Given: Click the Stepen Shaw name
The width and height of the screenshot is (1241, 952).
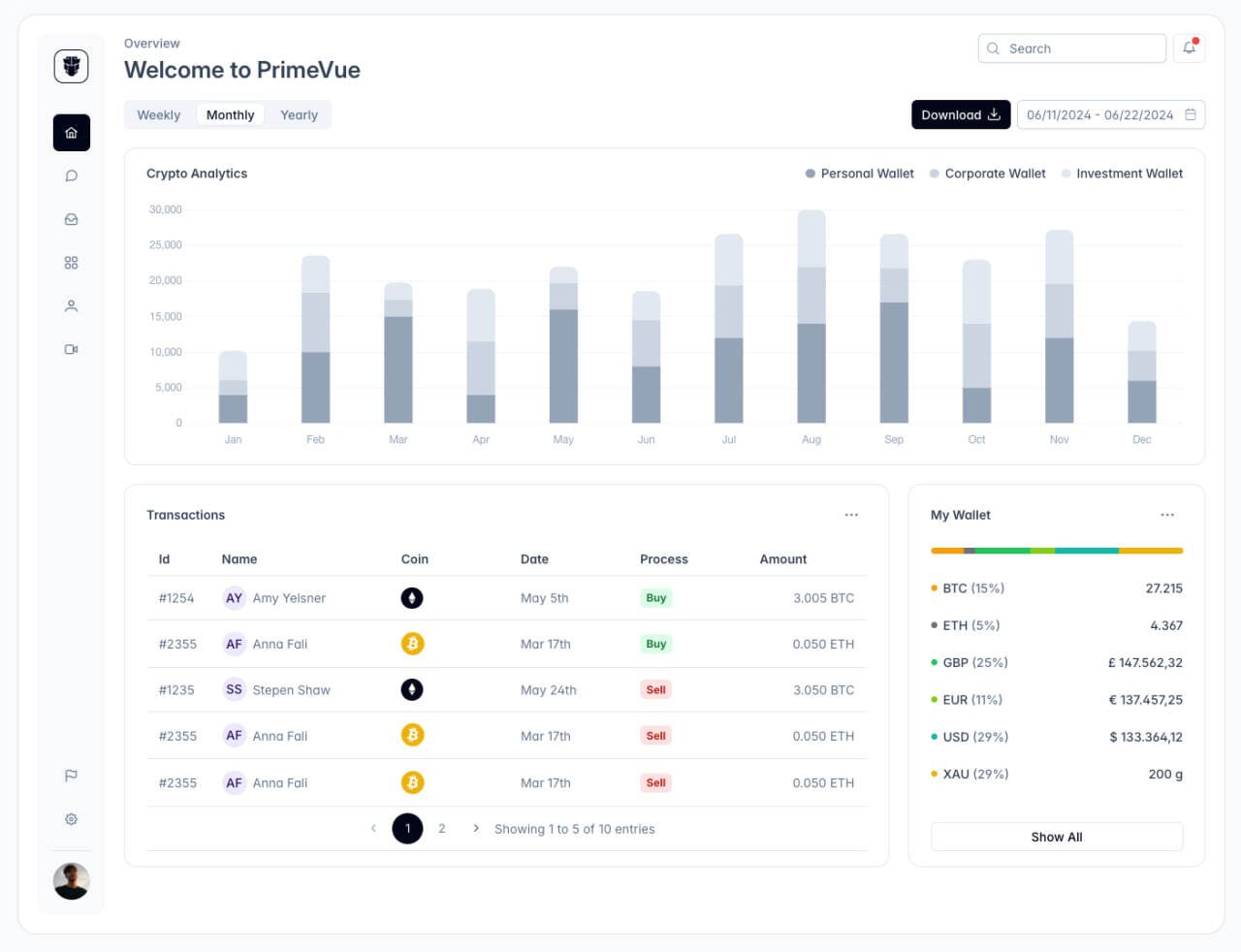Looking at the screenshot, I should click(291, 690).
